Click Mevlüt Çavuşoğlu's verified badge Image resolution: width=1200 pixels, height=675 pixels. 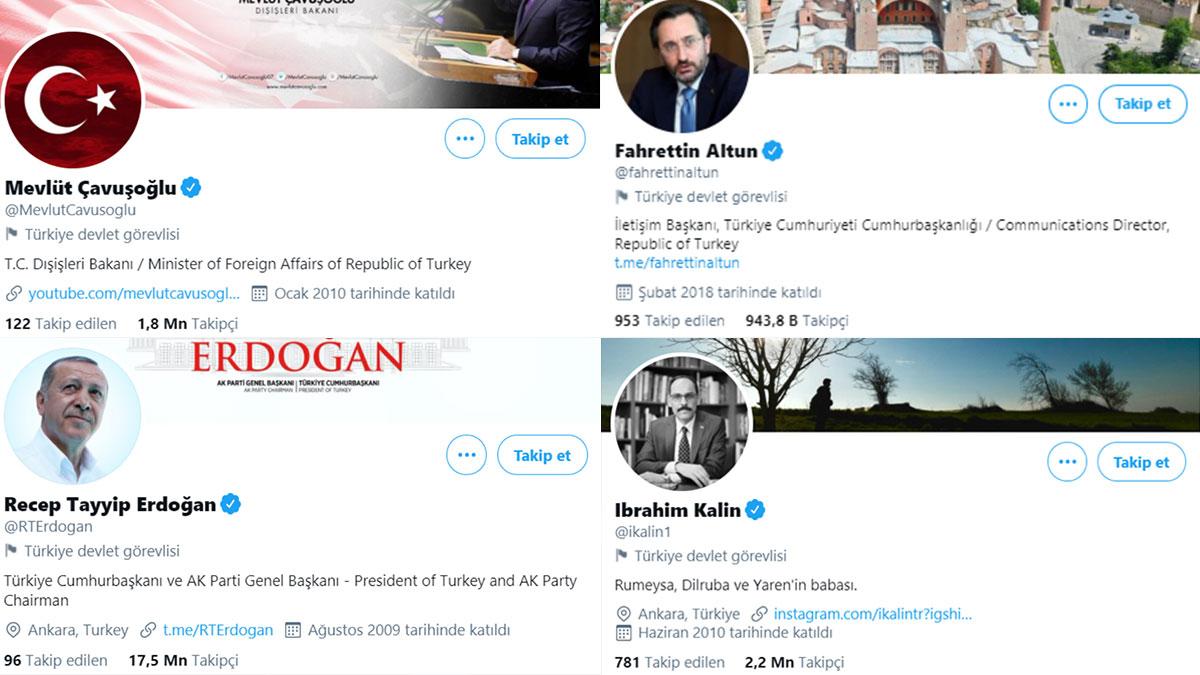[x=191, y=187]
